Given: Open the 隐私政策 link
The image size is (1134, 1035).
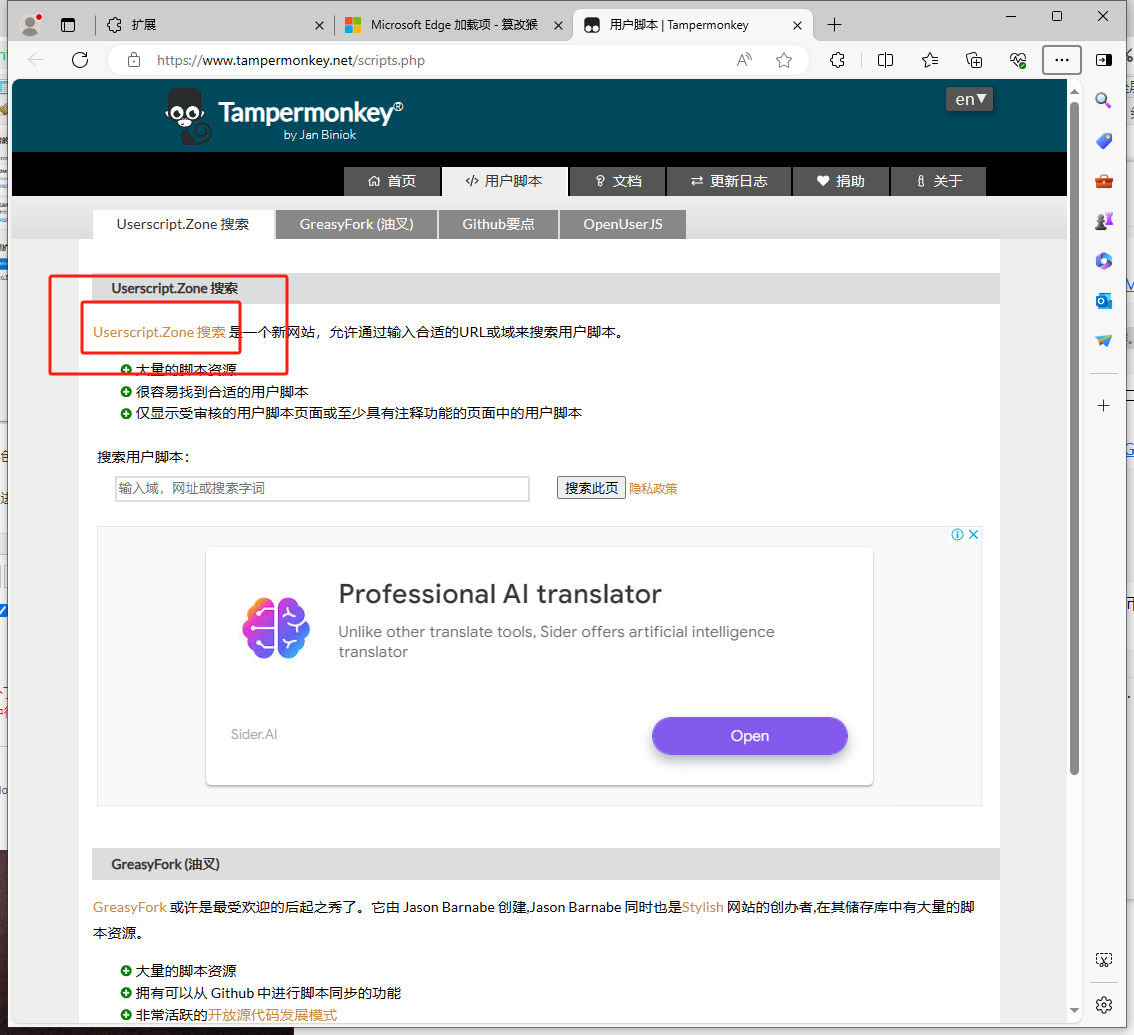Looking at the screenshot, I should (653, 489).
